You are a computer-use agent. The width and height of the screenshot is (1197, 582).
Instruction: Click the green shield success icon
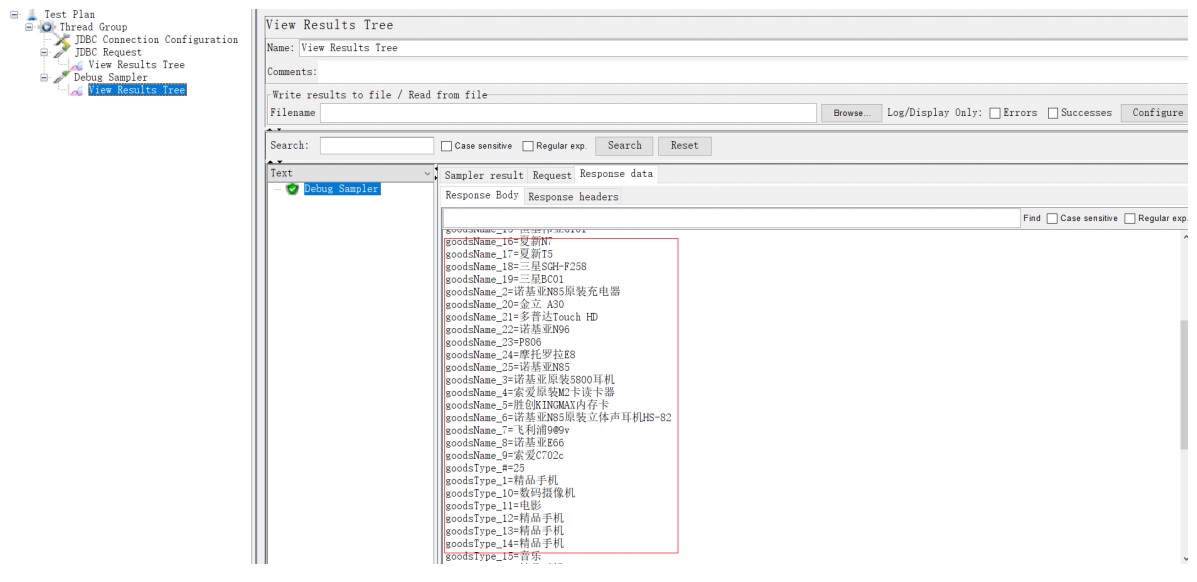tap(292, 189)
